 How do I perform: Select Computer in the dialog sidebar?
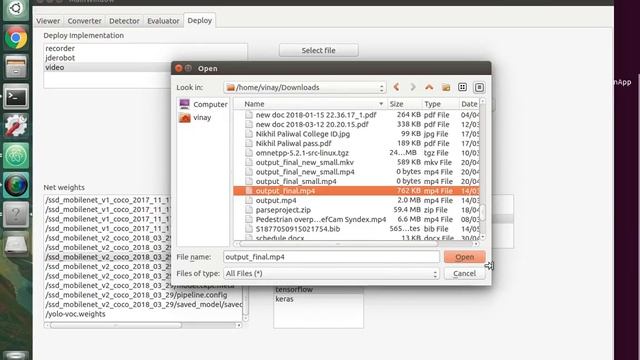(203, 104)
